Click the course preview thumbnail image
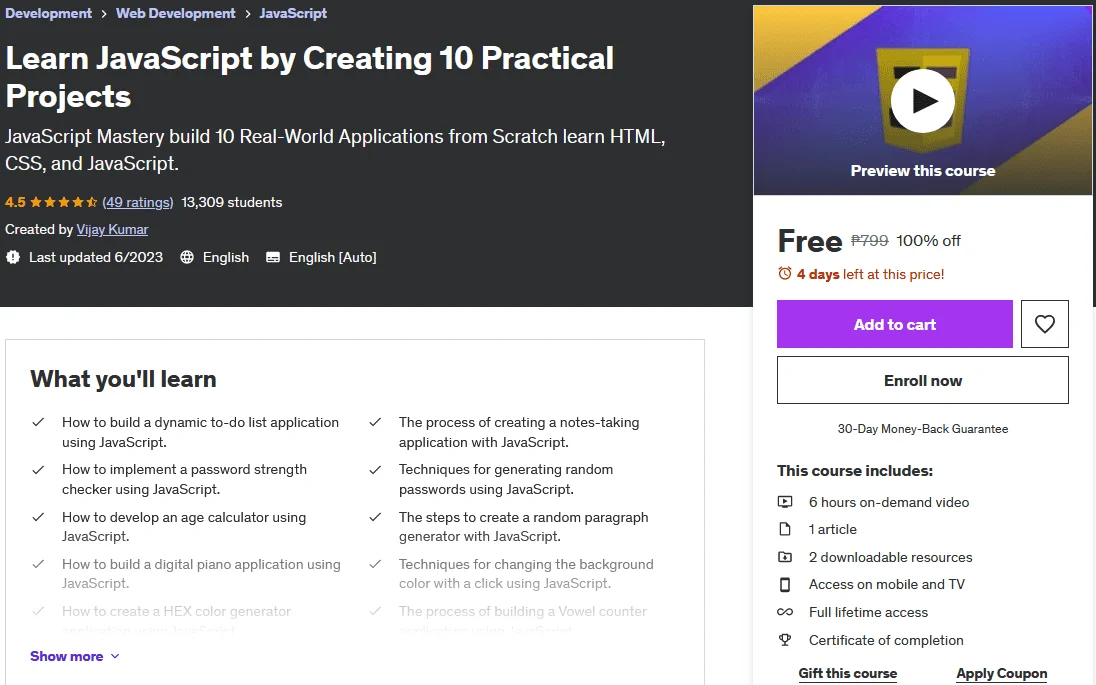This screenshot has width=1096, height=685. pos(923,101)
